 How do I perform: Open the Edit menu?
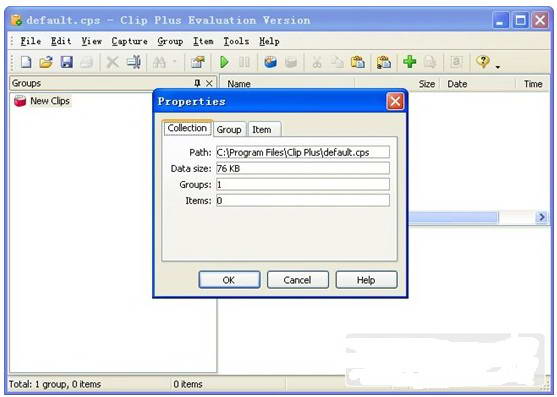click(x=61, y=41)
